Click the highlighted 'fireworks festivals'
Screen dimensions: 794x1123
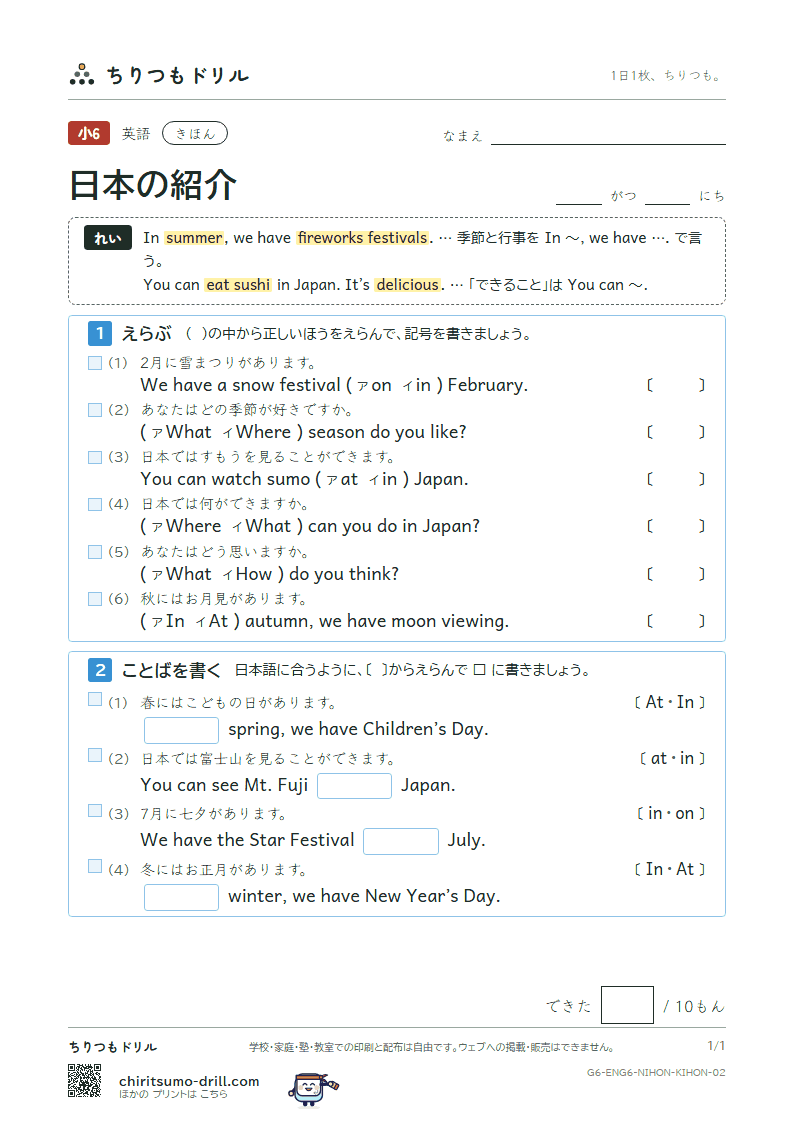(363, 238)
